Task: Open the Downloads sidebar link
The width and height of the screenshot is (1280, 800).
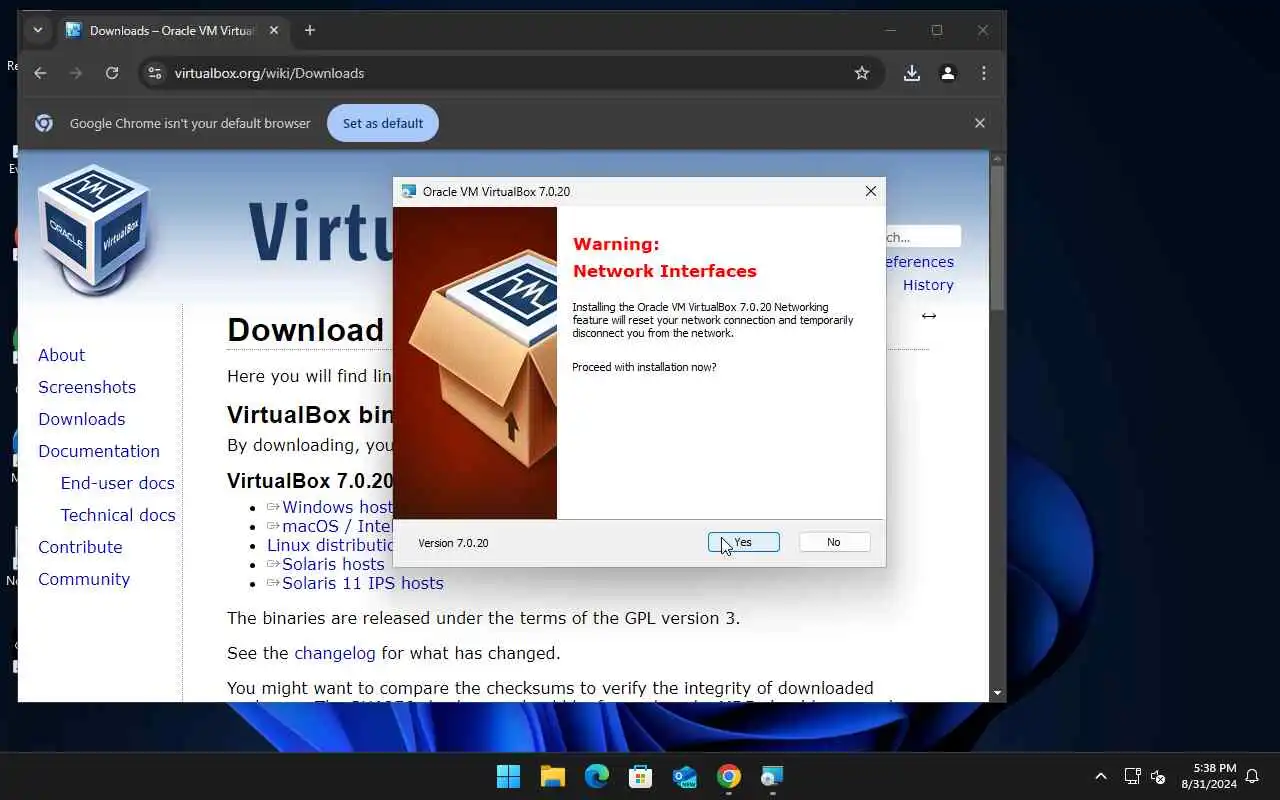Action: click(x=82, y=419)
